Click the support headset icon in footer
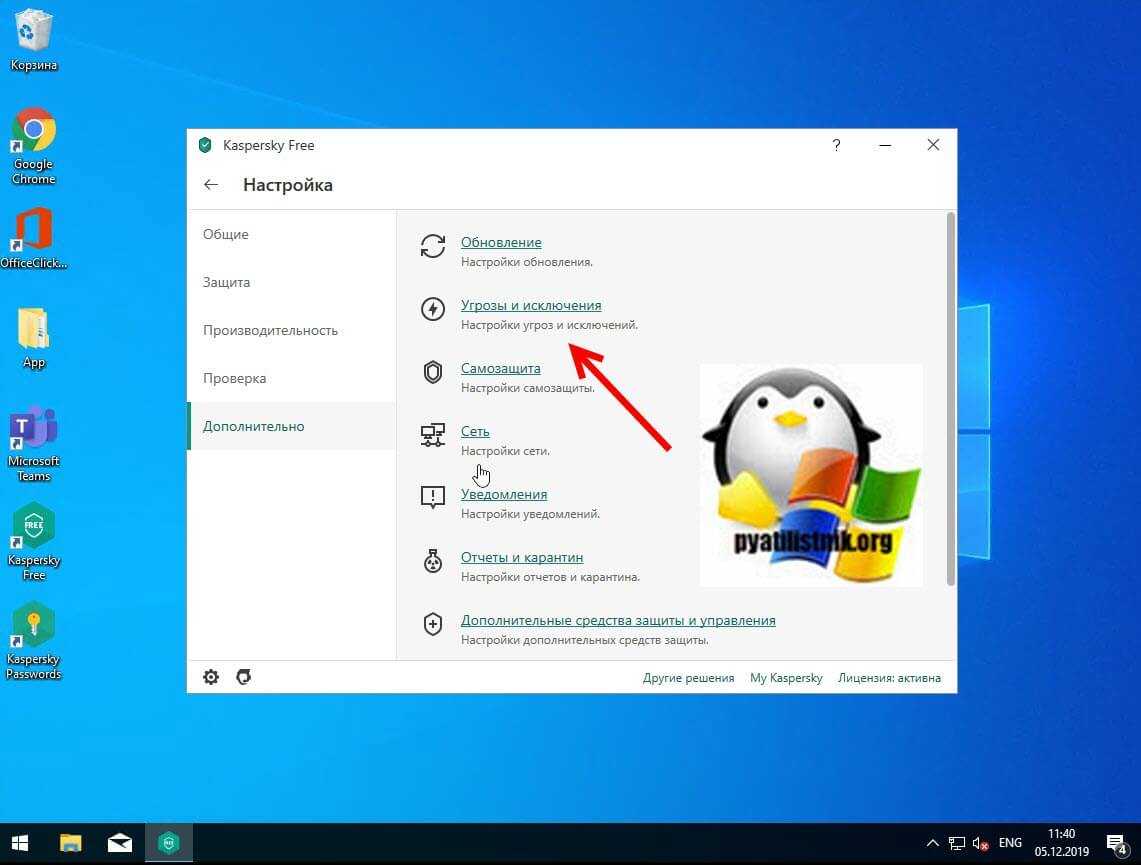The width and height of the screenshot is (1141, 865). [243, 677]
